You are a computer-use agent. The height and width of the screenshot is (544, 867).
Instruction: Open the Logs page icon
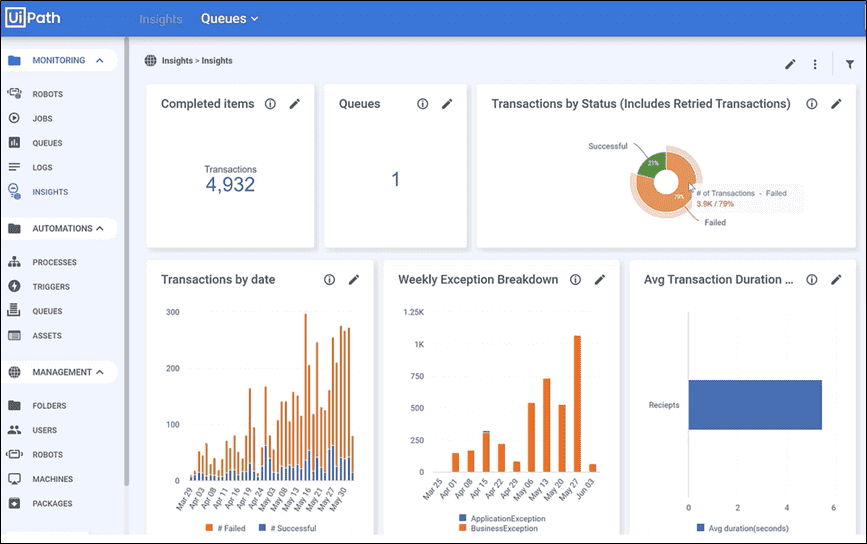point(14,167)
